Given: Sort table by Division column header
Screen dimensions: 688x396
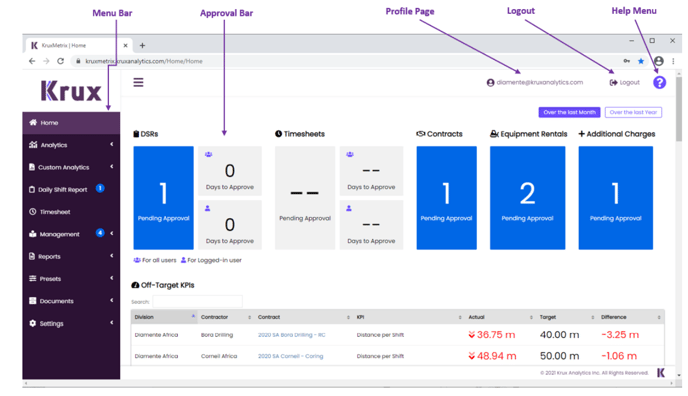Looking at the screenshot, I should 164,317.
